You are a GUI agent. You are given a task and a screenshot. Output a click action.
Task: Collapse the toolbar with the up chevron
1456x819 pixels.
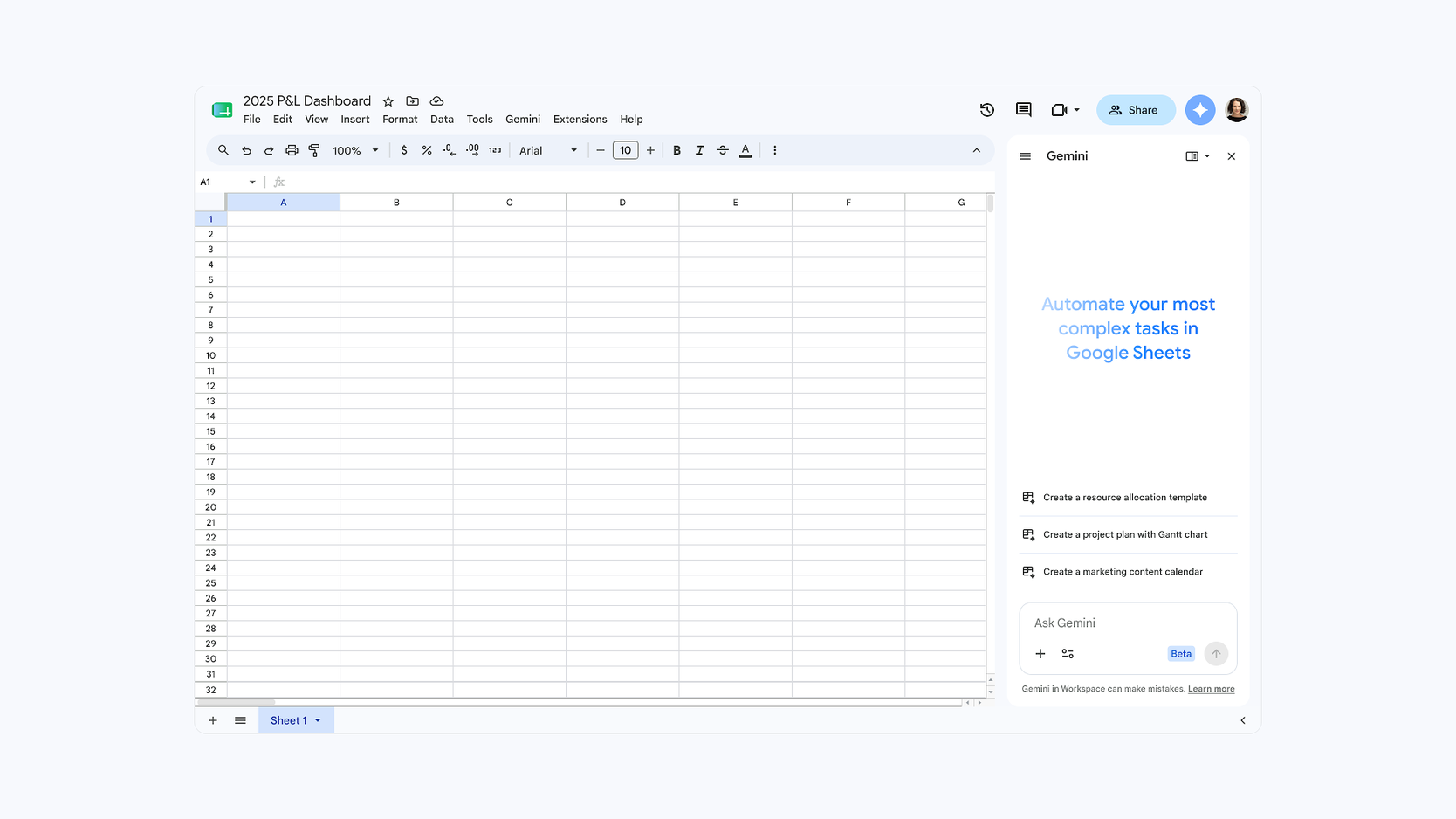(977, 150)
